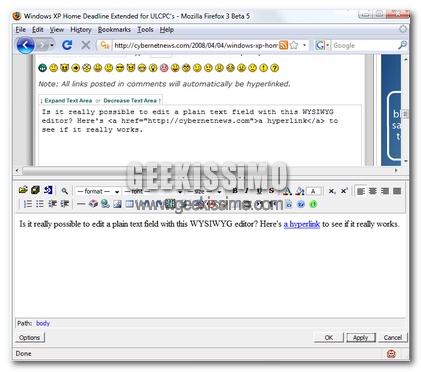The width and height of the screenshot is (421, 372).
Task: Open the Bookmarks menu
Action: click(114, 30)
